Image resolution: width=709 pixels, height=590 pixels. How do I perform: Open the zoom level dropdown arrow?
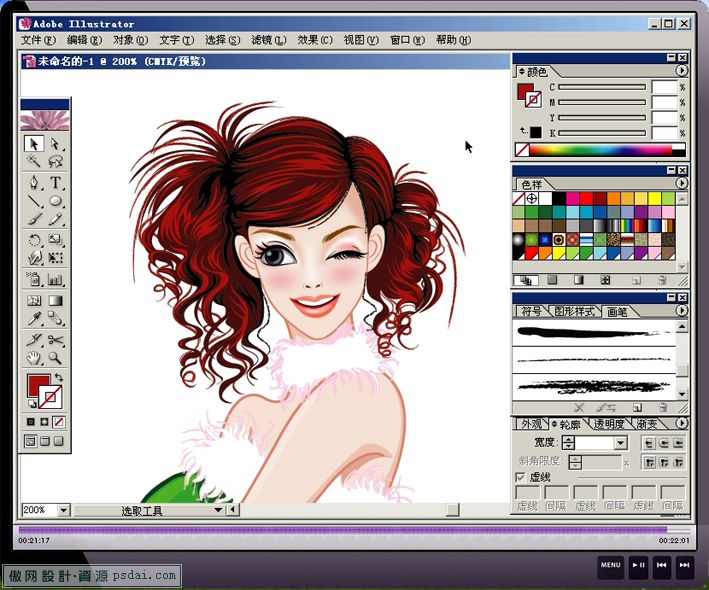(x=63, y=510)
